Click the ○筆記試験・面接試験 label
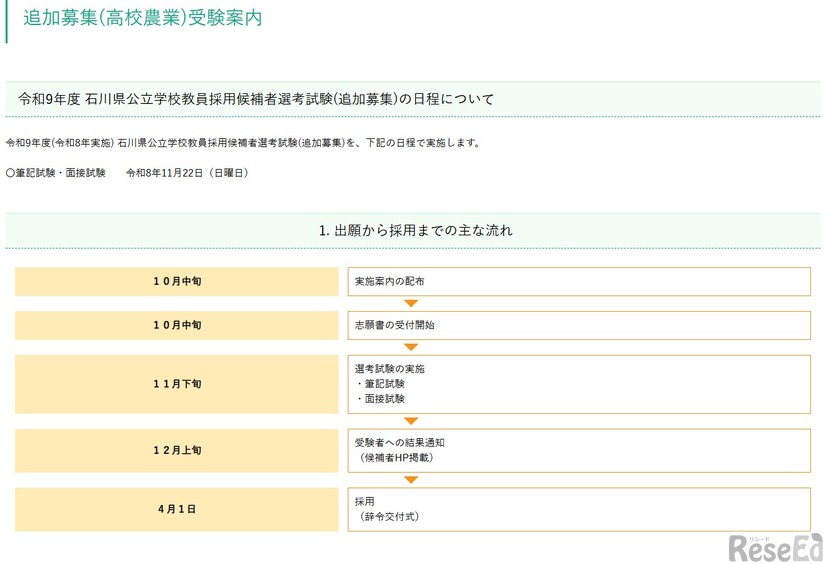826x564 pixels. pyautogui.click(x=55, y=173)
